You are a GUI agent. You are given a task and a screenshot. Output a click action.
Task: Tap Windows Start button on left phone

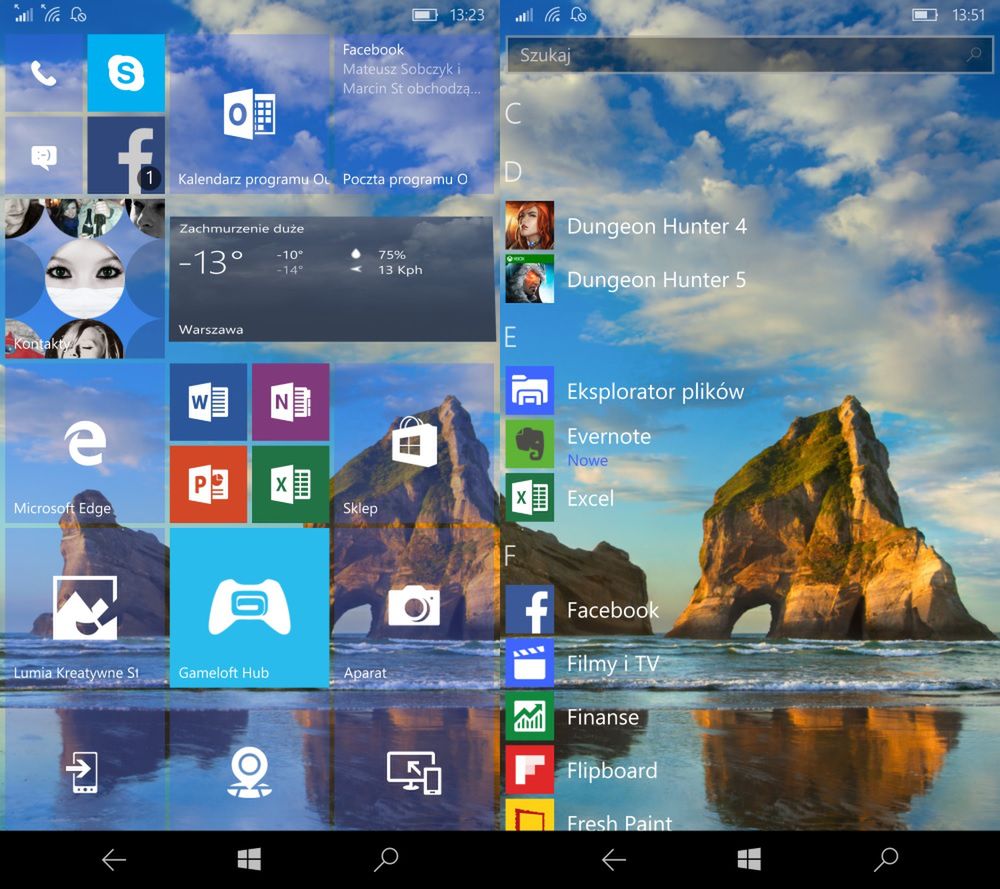(249, 859)
